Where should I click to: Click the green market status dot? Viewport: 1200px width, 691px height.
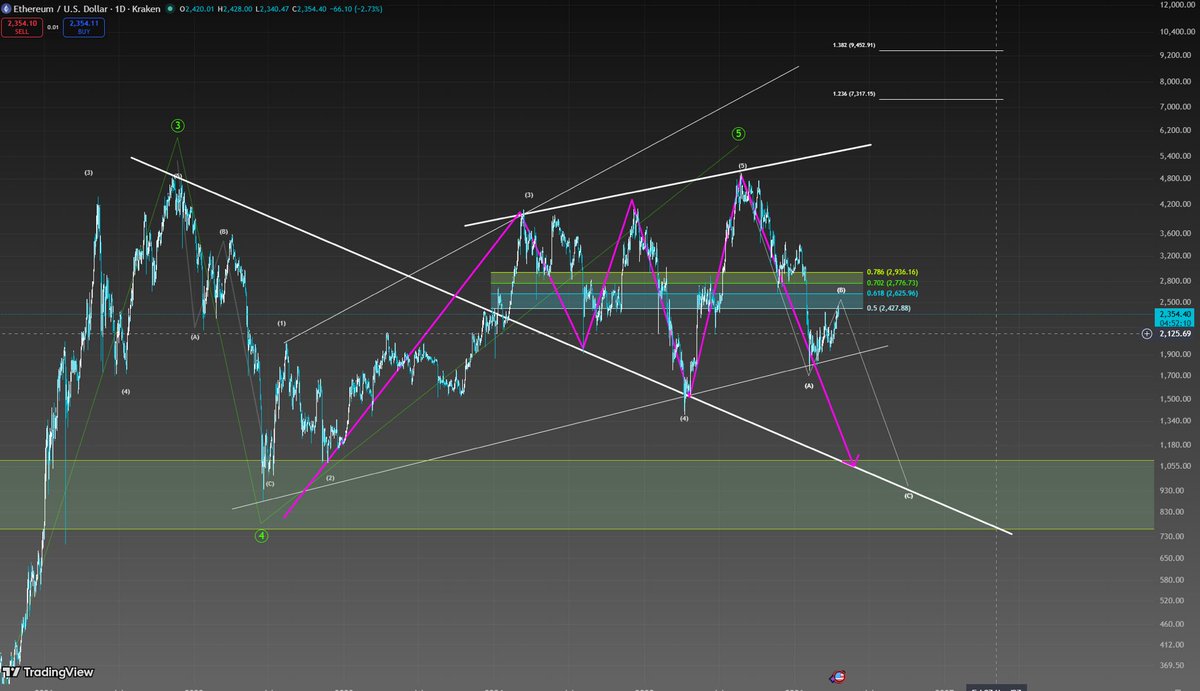click(169, 8)
